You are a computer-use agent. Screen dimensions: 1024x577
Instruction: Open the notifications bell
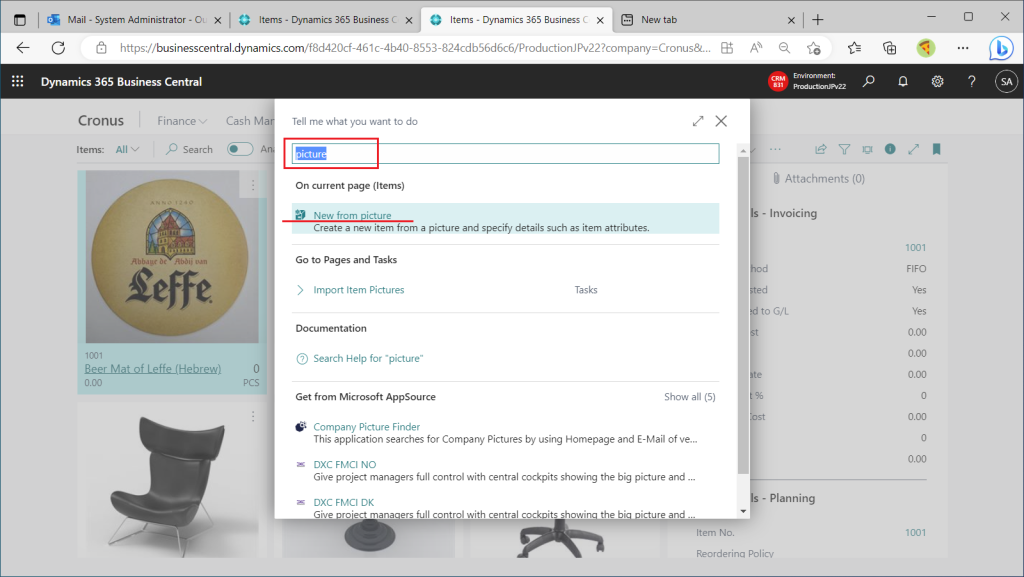click(x=903, y=82)
